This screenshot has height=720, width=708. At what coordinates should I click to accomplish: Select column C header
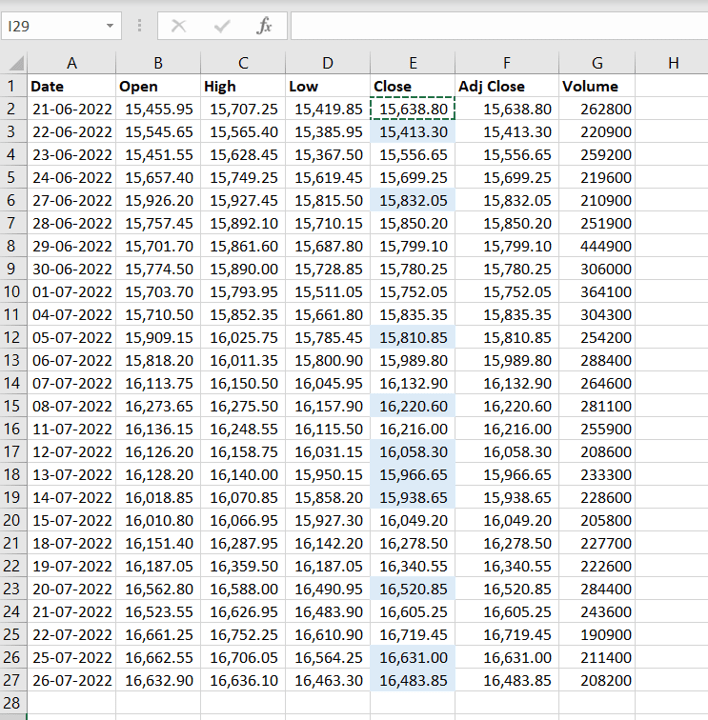pyautogui.click(x=243, y=63)
